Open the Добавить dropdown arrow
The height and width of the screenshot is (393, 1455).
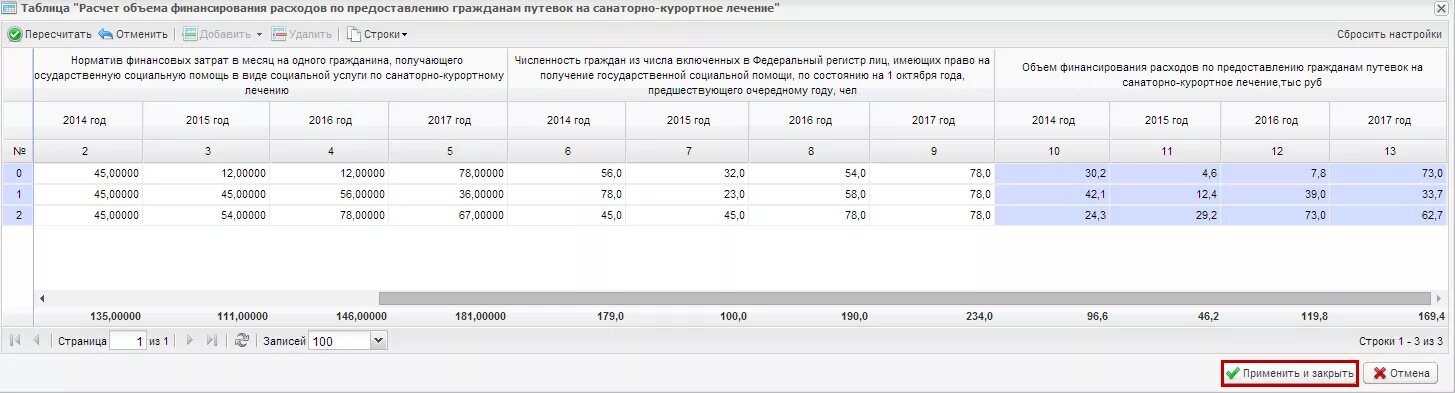point(259,34)
